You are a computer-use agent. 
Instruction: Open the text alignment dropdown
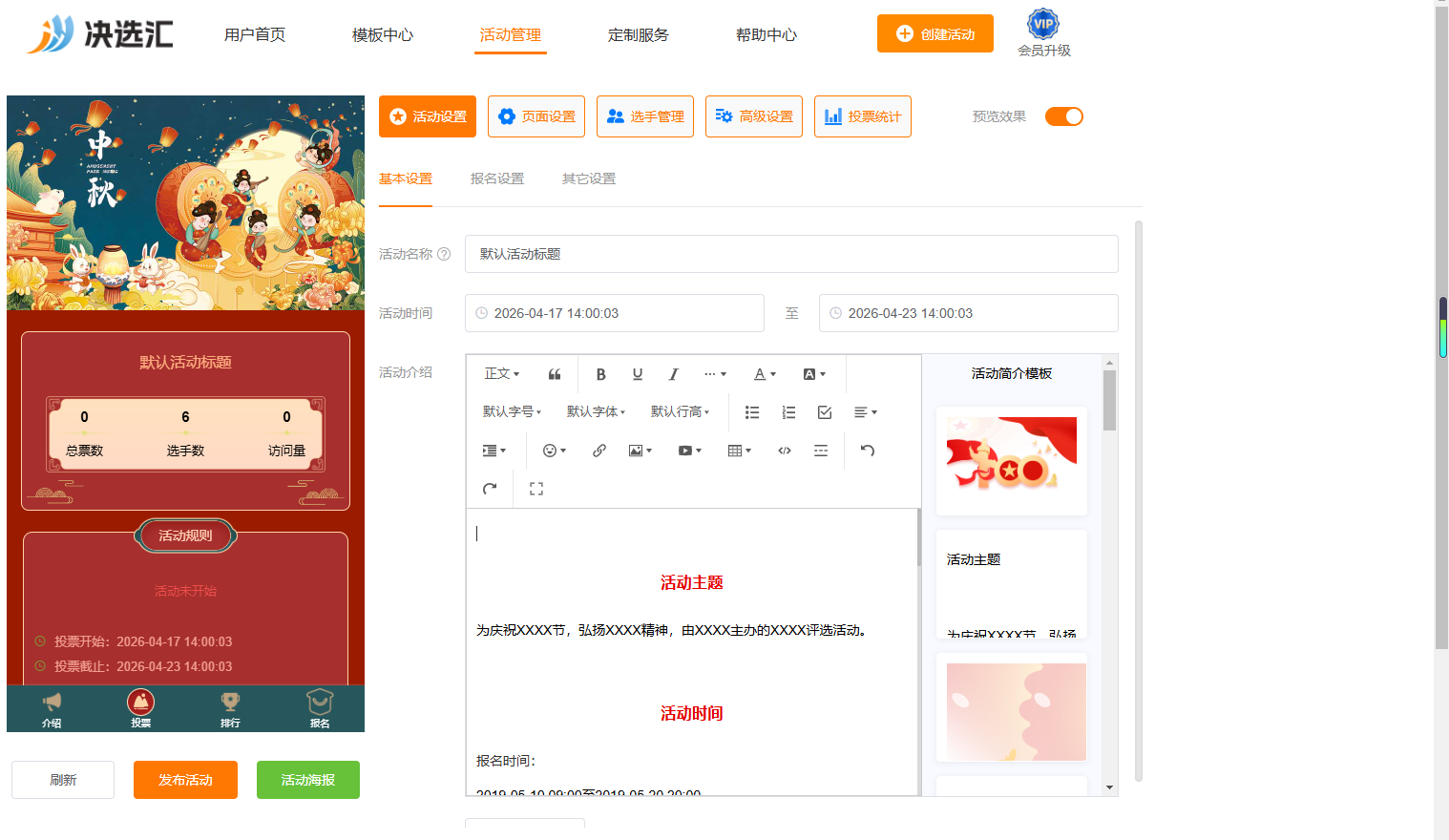866,412
